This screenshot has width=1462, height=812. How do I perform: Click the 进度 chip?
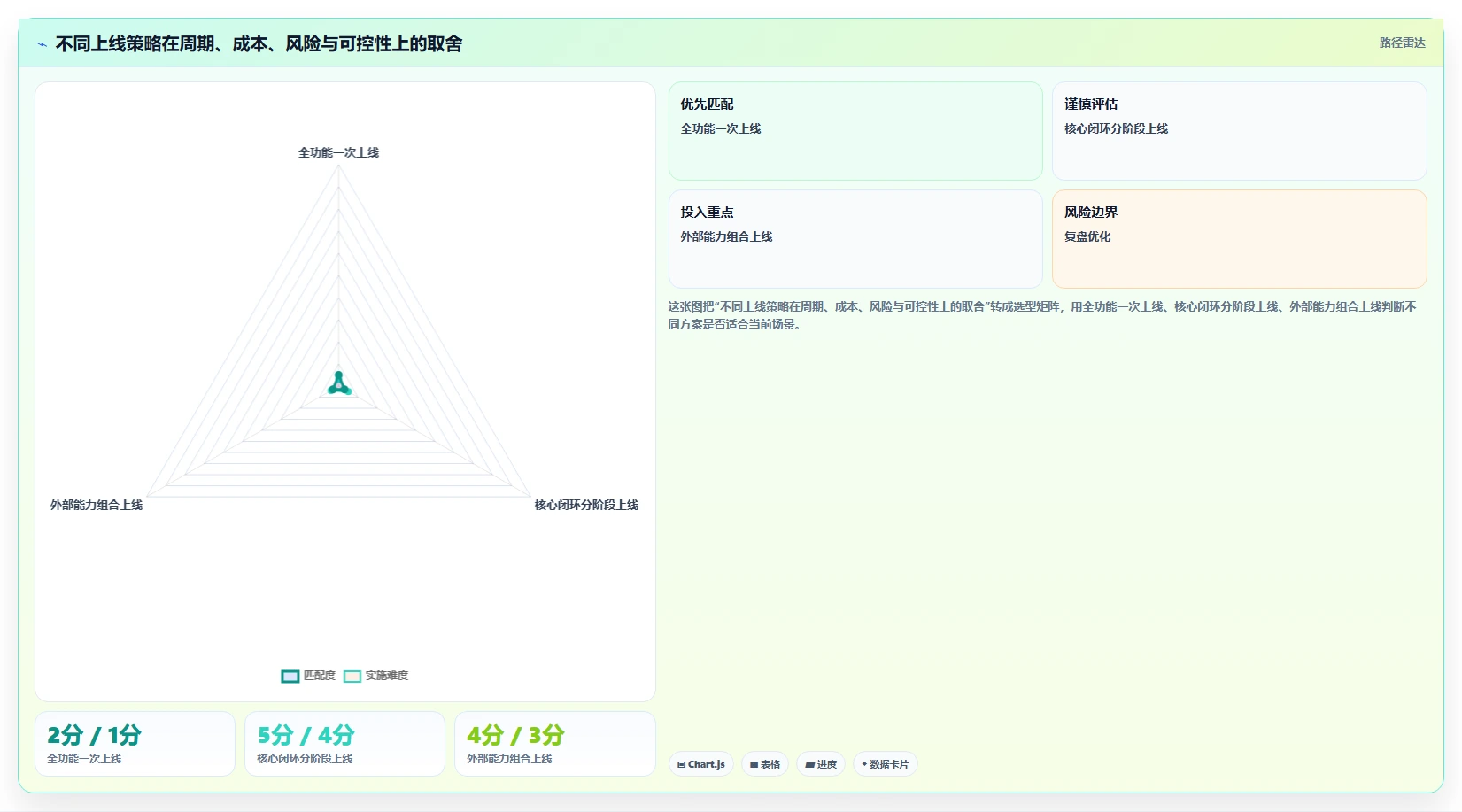tap(821, 764)
